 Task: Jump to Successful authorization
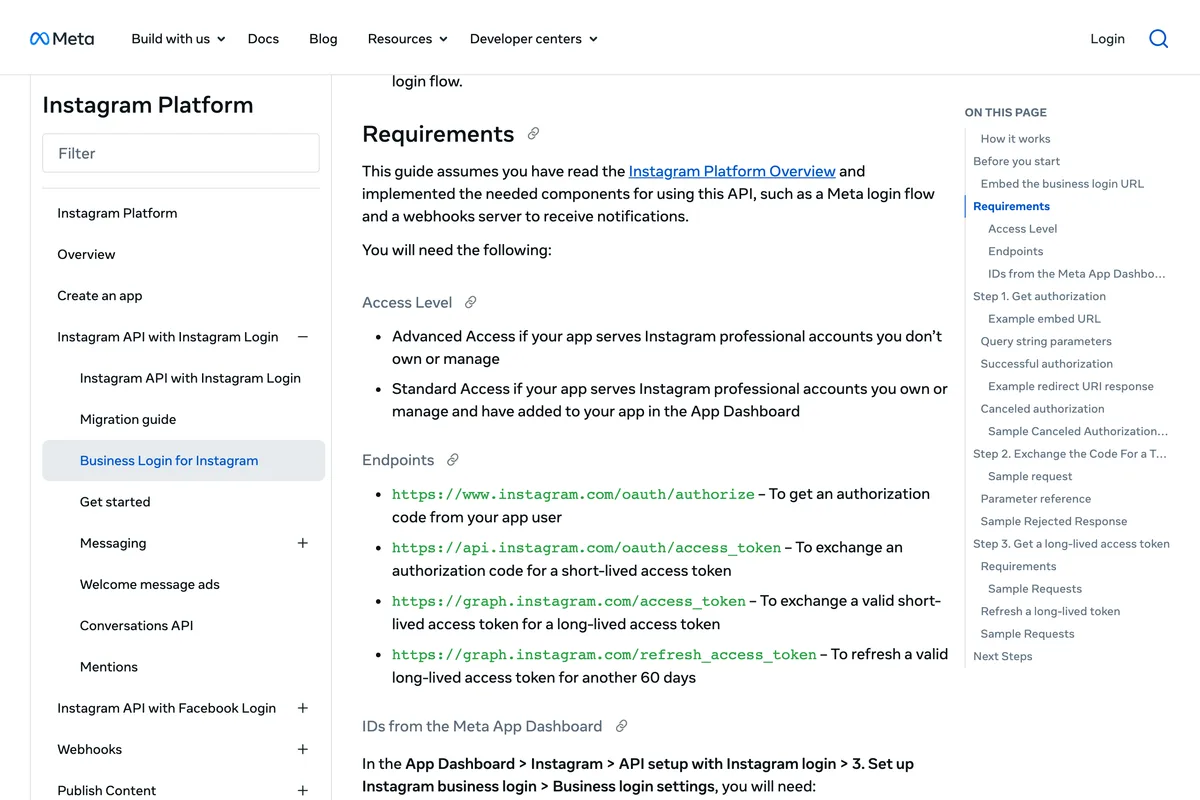pos(1046,364)
